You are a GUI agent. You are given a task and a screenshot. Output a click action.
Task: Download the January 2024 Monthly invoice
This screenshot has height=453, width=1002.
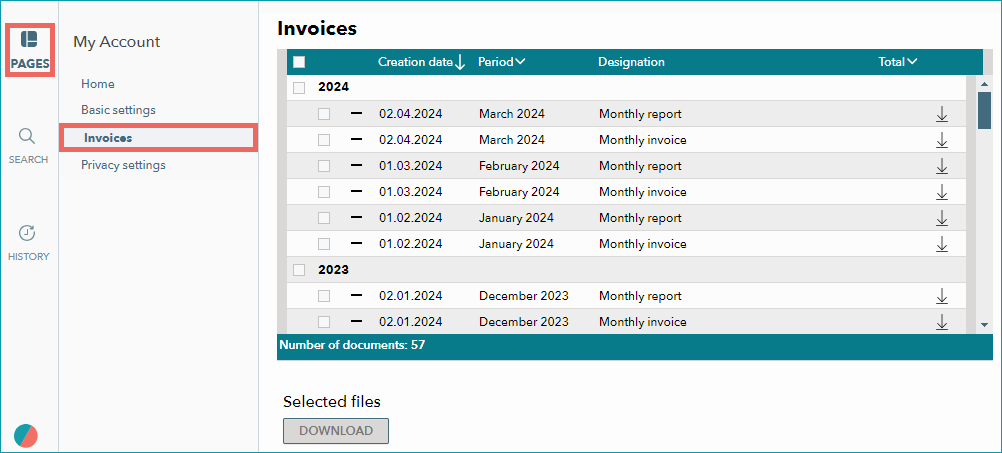[x=941, y=244]
